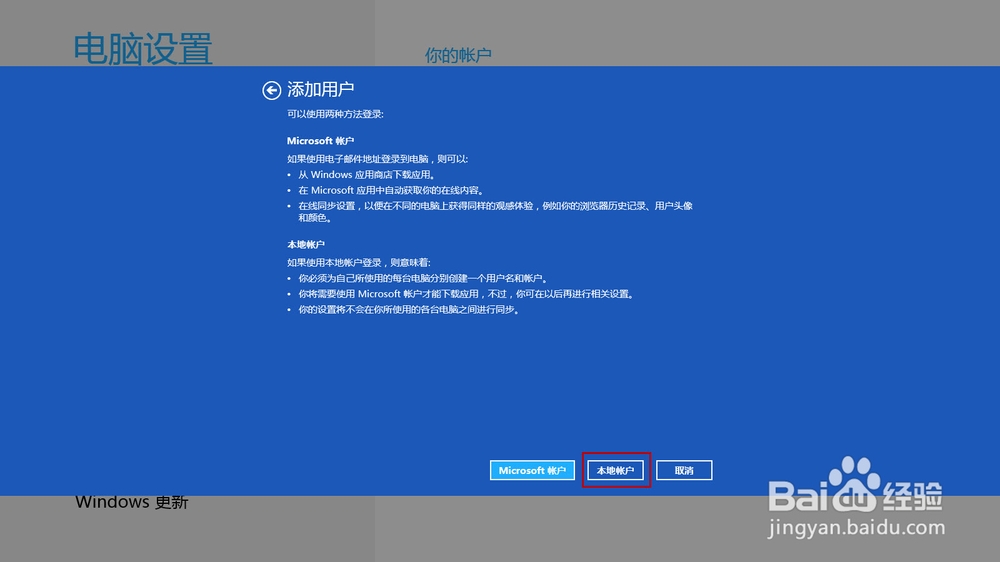Click the 你的帐户 heading
The image size is (1000, 562).
point(458,55)
